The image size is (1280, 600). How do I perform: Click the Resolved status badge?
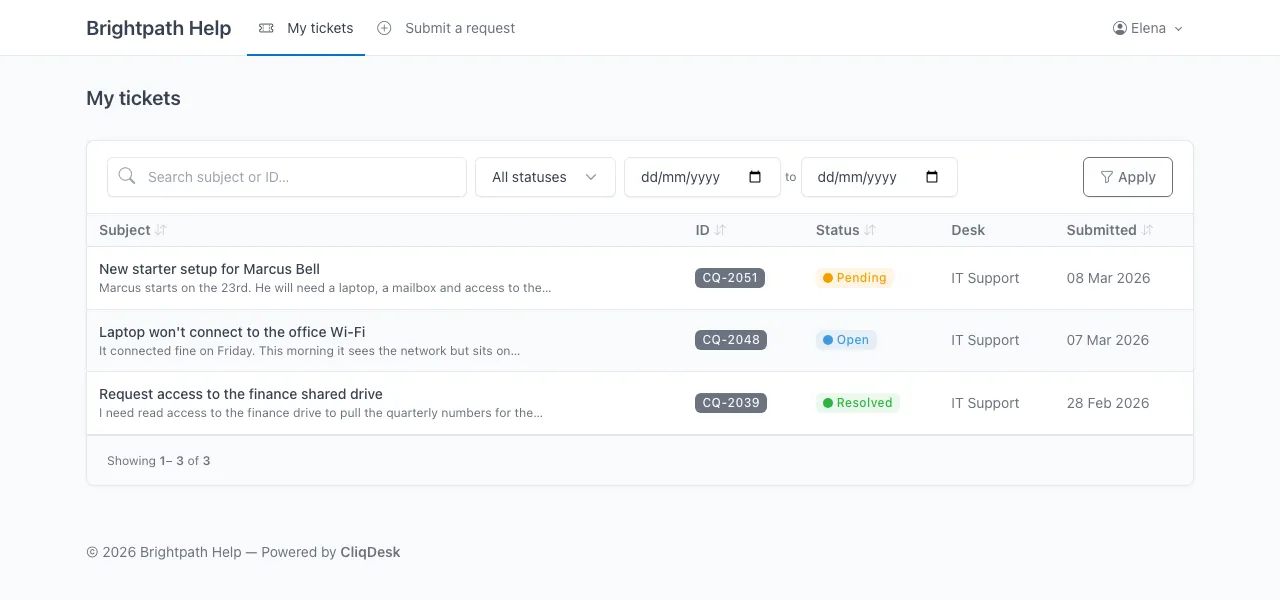[858, 403]
